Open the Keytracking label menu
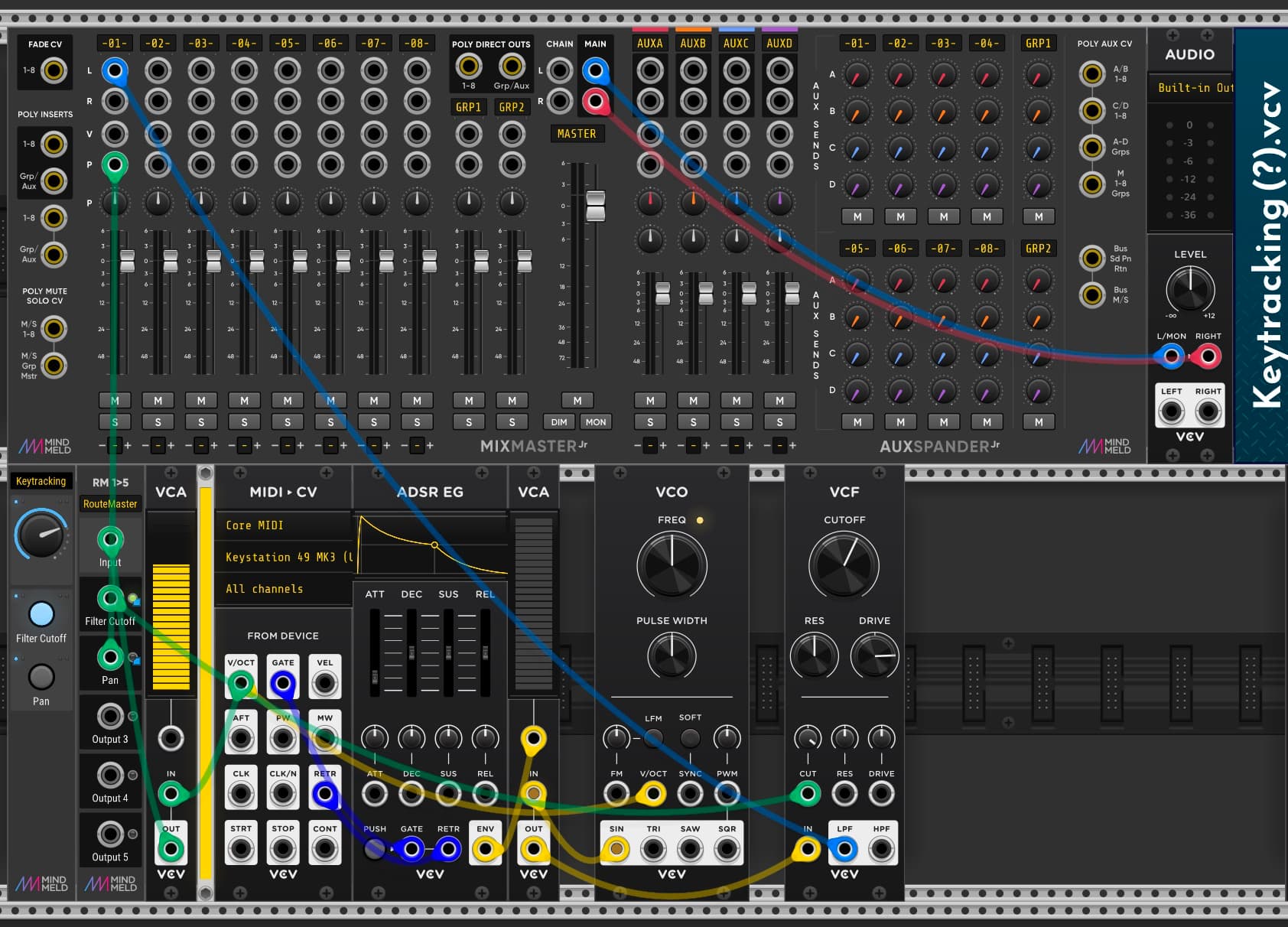Screen dimensions: 1288x927 [x=41, y=481]
